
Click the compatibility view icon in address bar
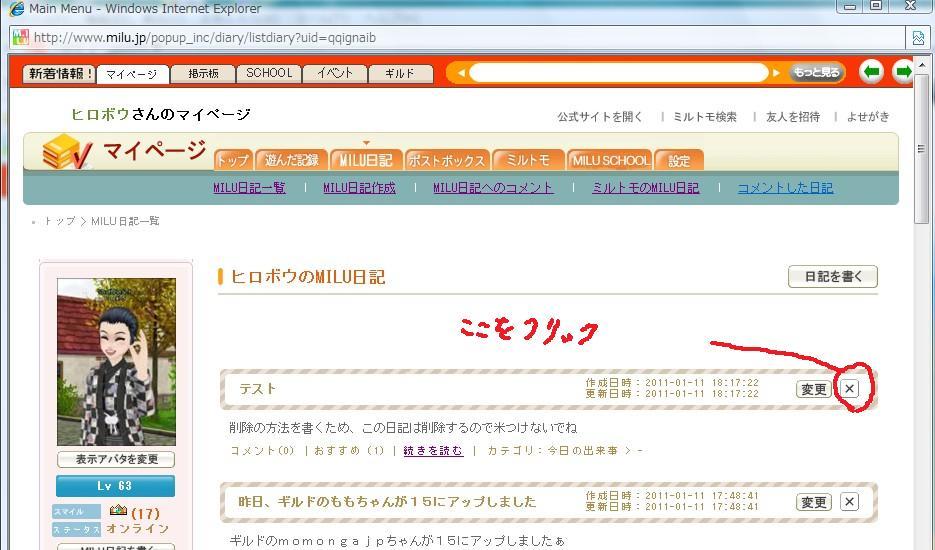tap(918, 38)
